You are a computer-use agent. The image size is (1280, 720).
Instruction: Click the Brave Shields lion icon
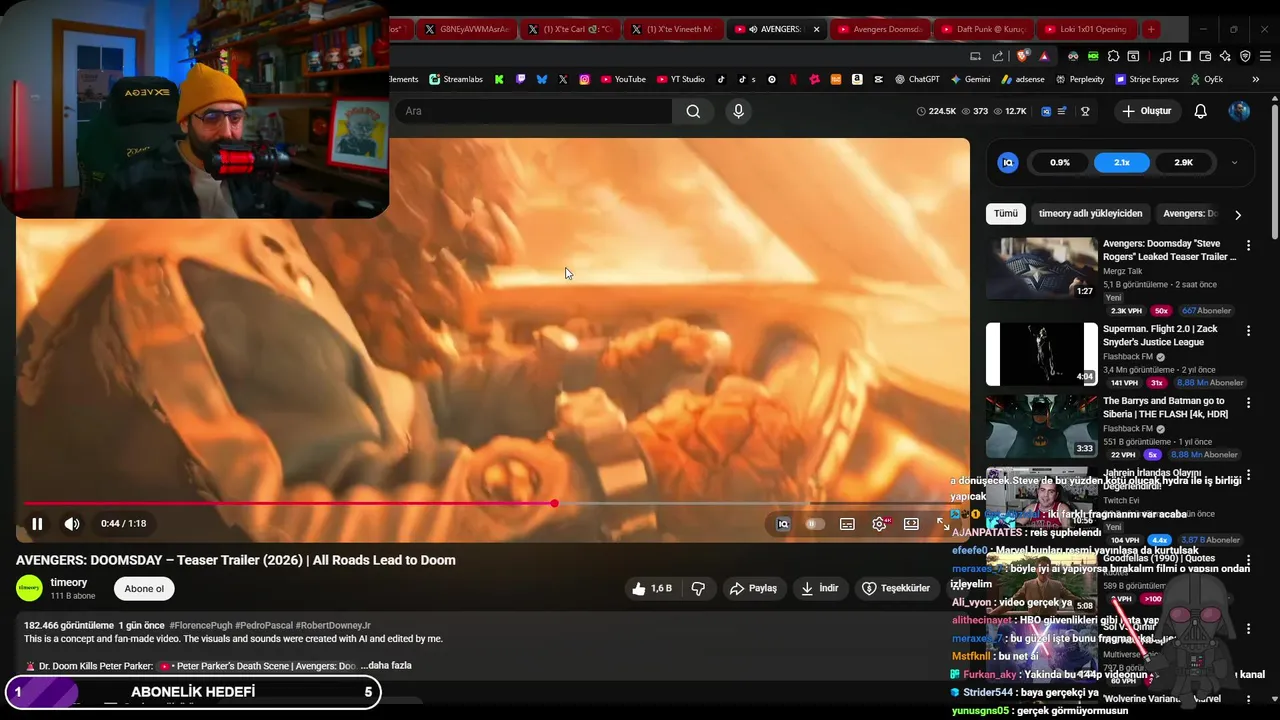tap(1022, 56)
